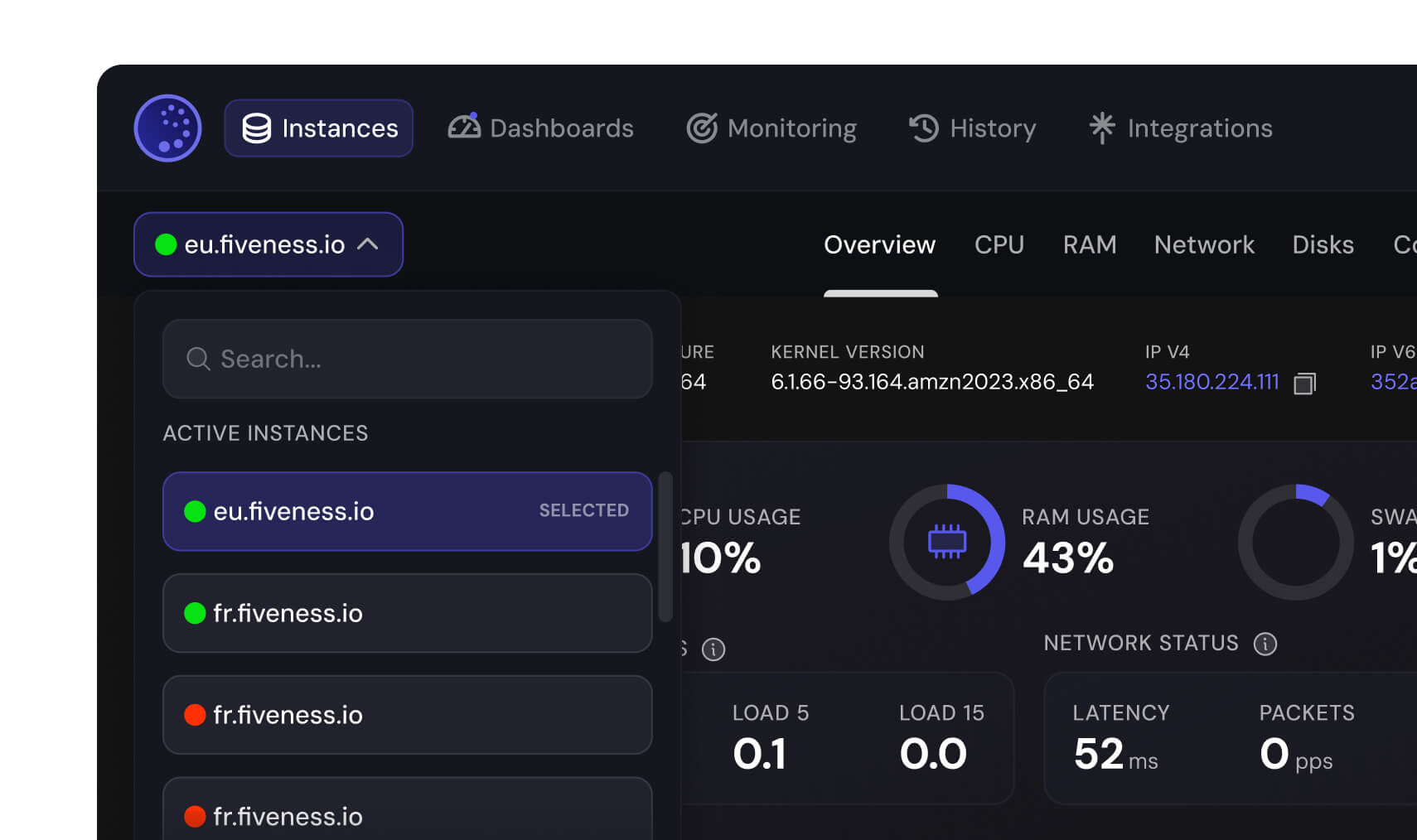Screen dimensions: 1417x840
Task: Click the chevron arrow on instance selector
Action: pos(368,244)
